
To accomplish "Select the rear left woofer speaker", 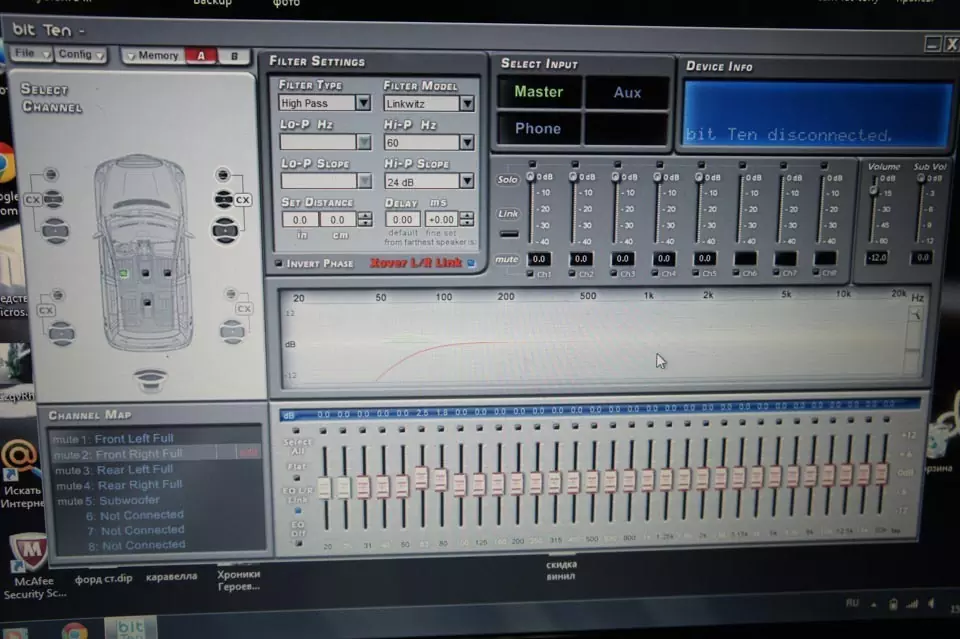I will 61,334.
